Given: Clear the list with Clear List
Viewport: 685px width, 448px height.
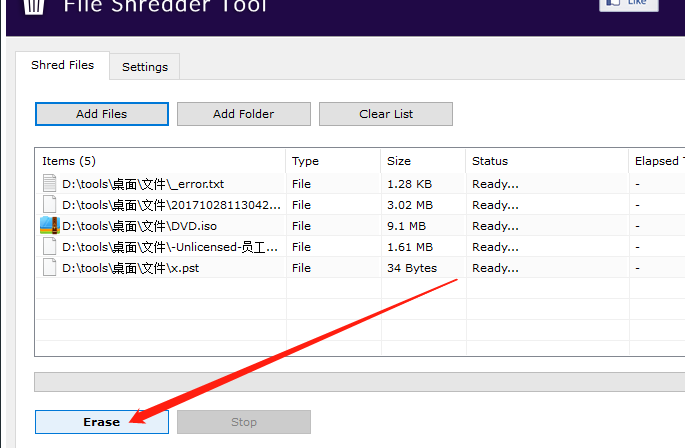Looking at the screenshot, I should [x=386, y=114].
